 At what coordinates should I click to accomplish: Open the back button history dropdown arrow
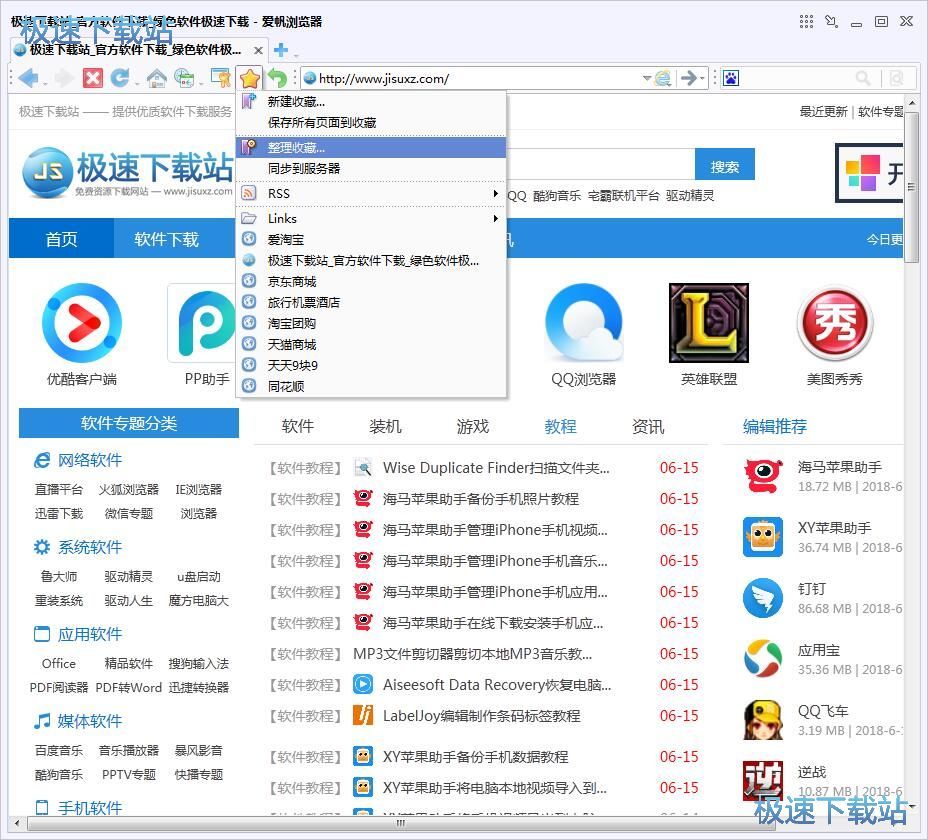click(45, 83)
